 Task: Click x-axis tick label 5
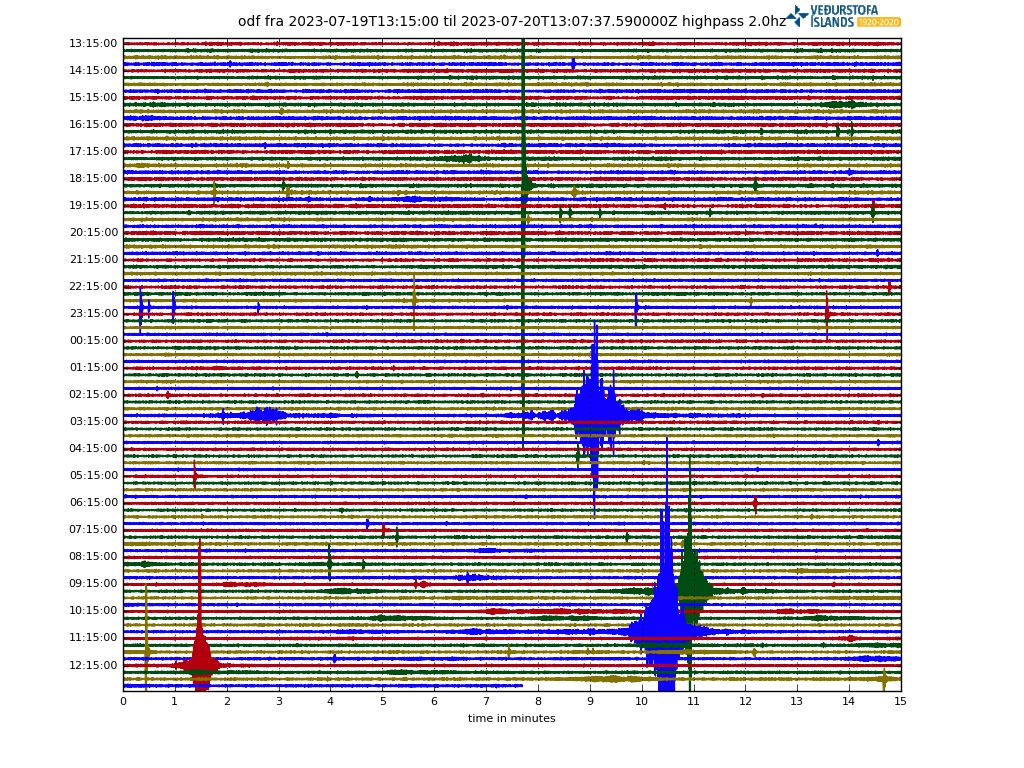click(382, 702)
